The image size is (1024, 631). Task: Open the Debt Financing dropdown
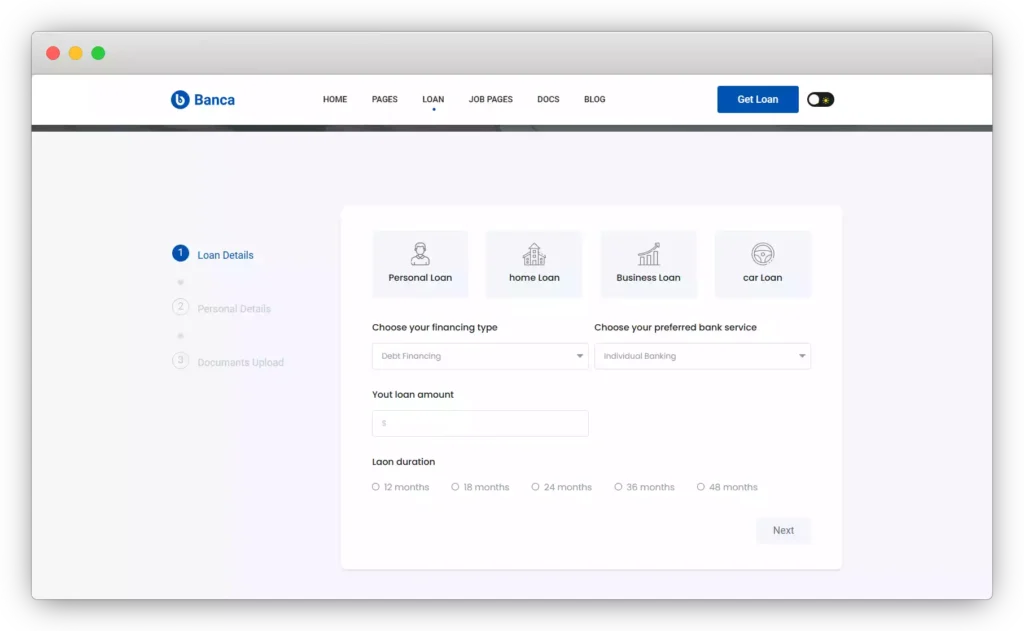click(480, 356)
